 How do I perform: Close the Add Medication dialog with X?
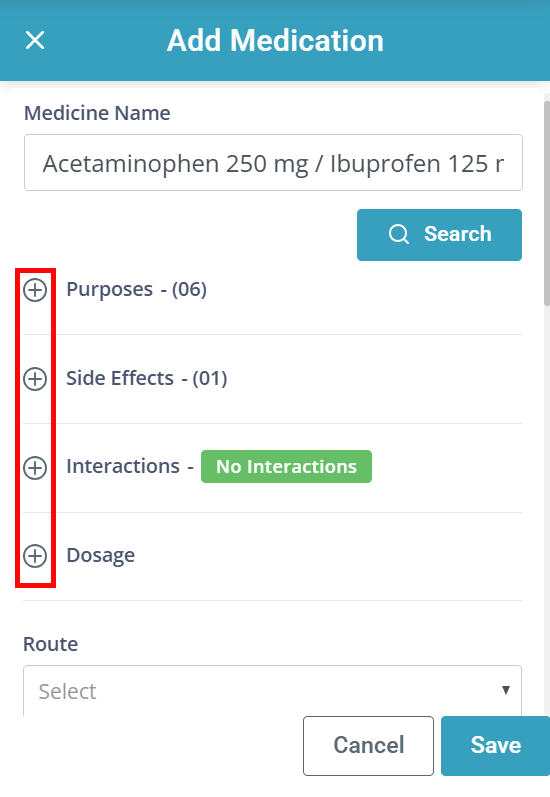35,40
